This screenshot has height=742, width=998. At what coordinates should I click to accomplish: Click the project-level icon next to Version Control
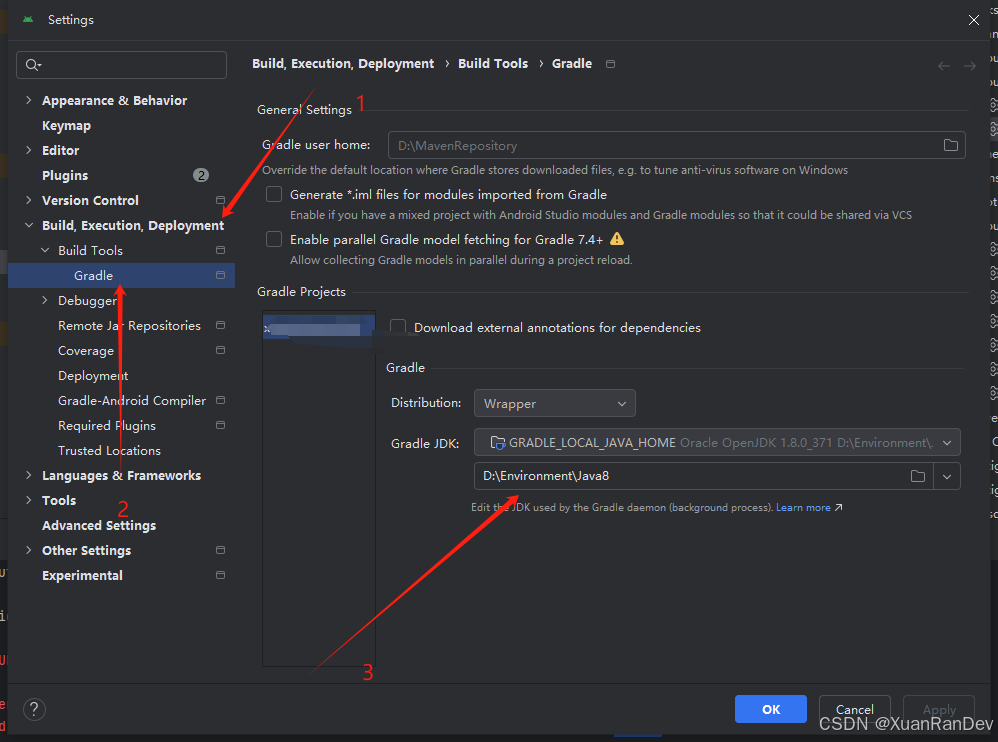(220, 201)
